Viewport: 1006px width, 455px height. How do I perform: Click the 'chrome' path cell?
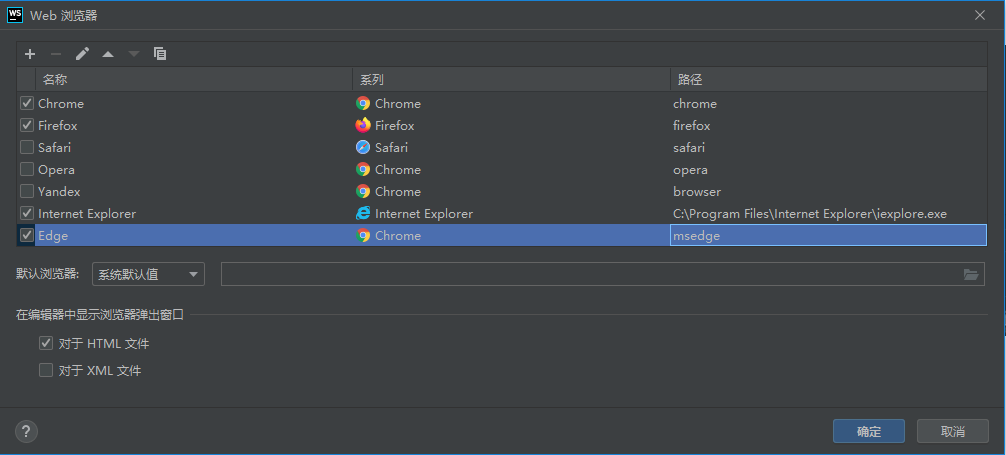[829, 103]
